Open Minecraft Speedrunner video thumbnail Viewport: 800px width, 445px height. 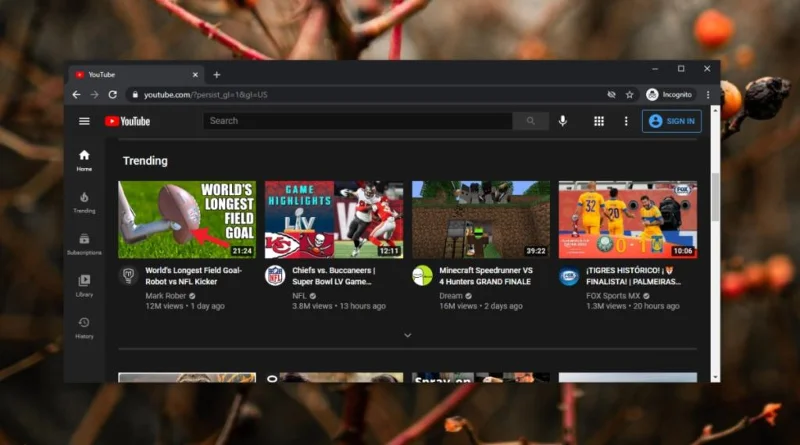[x=481, y=219]
